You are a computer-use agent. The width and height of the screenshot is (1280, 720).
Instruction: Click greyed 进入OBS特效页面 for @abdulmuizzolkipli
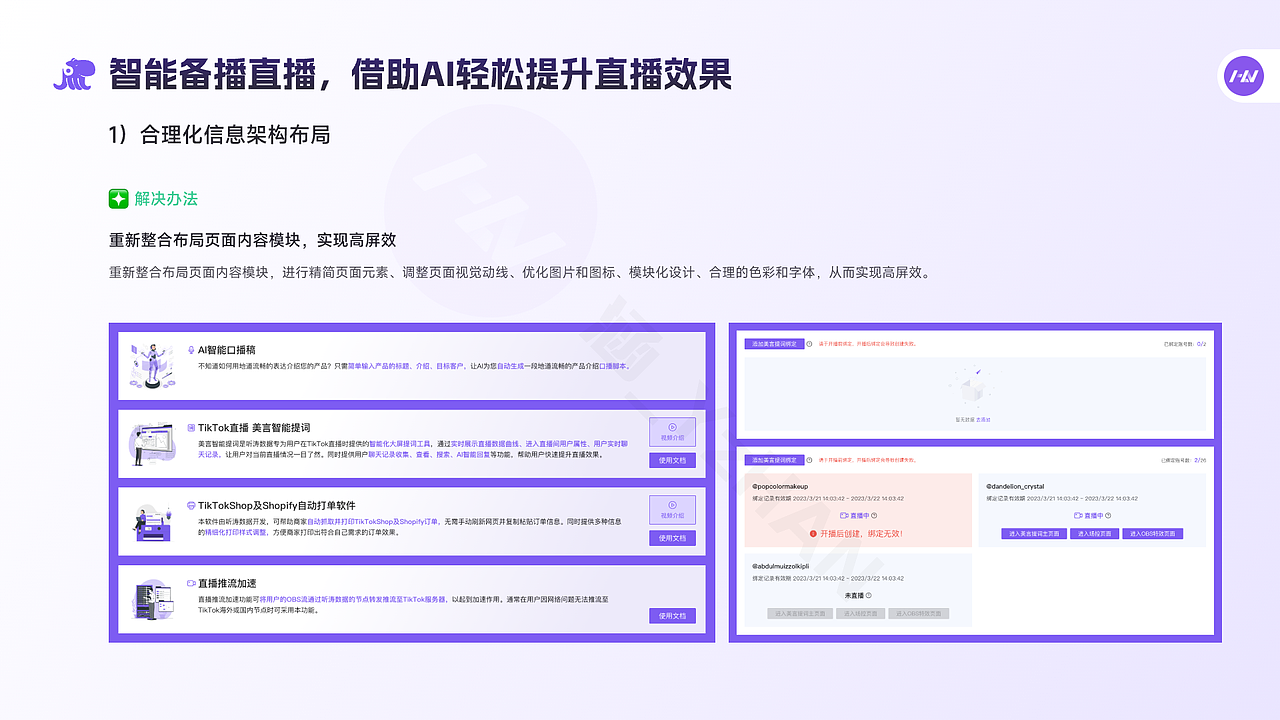(919, 613)
